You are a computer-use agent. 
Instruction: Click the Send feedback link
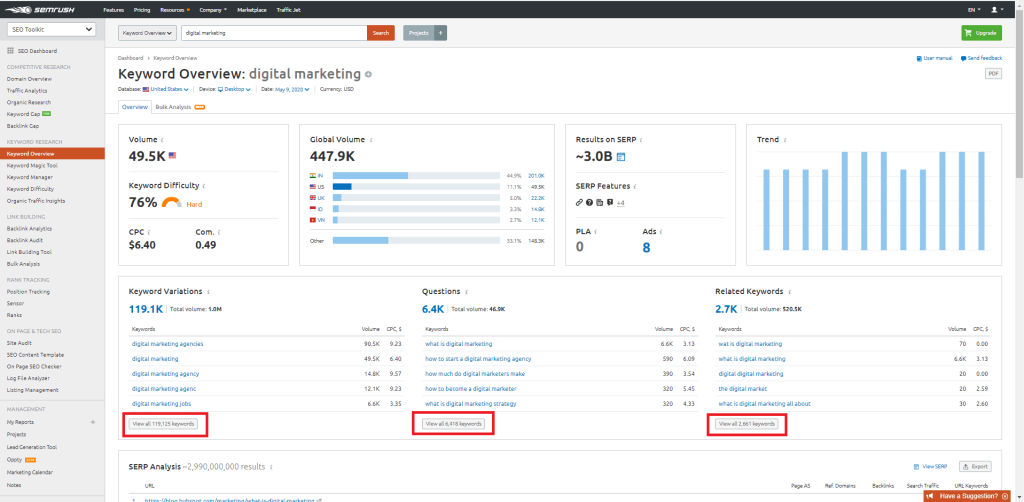[981, 58]
